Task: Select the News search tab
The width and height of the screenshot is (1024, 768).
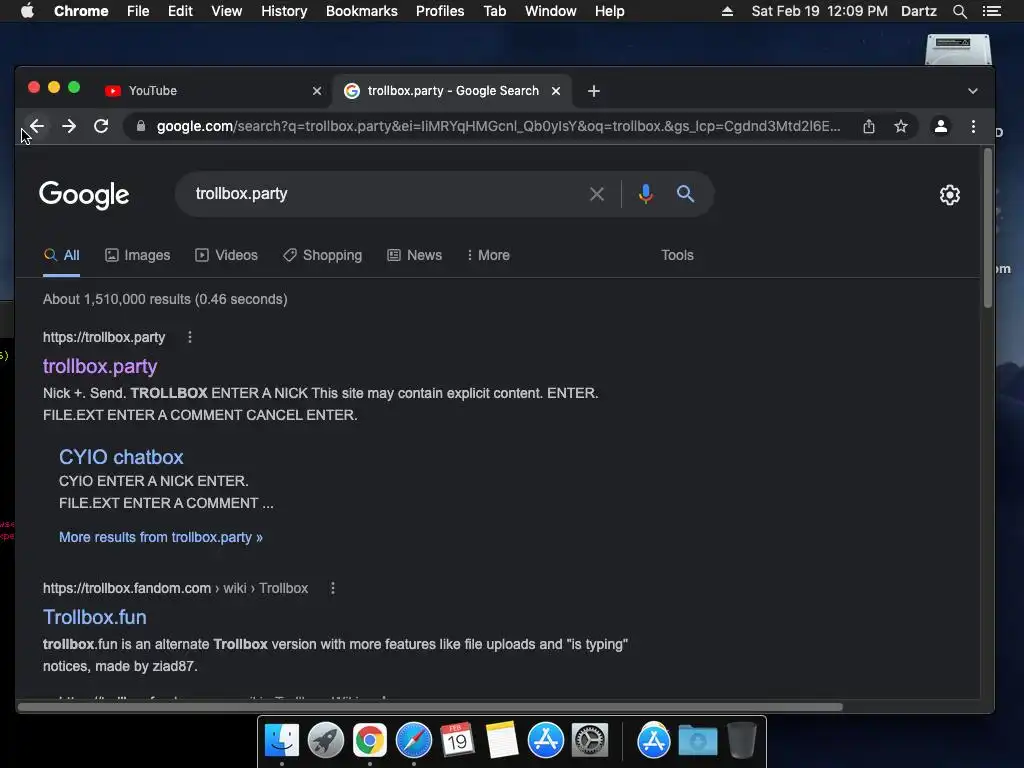Action: point(415,255)
